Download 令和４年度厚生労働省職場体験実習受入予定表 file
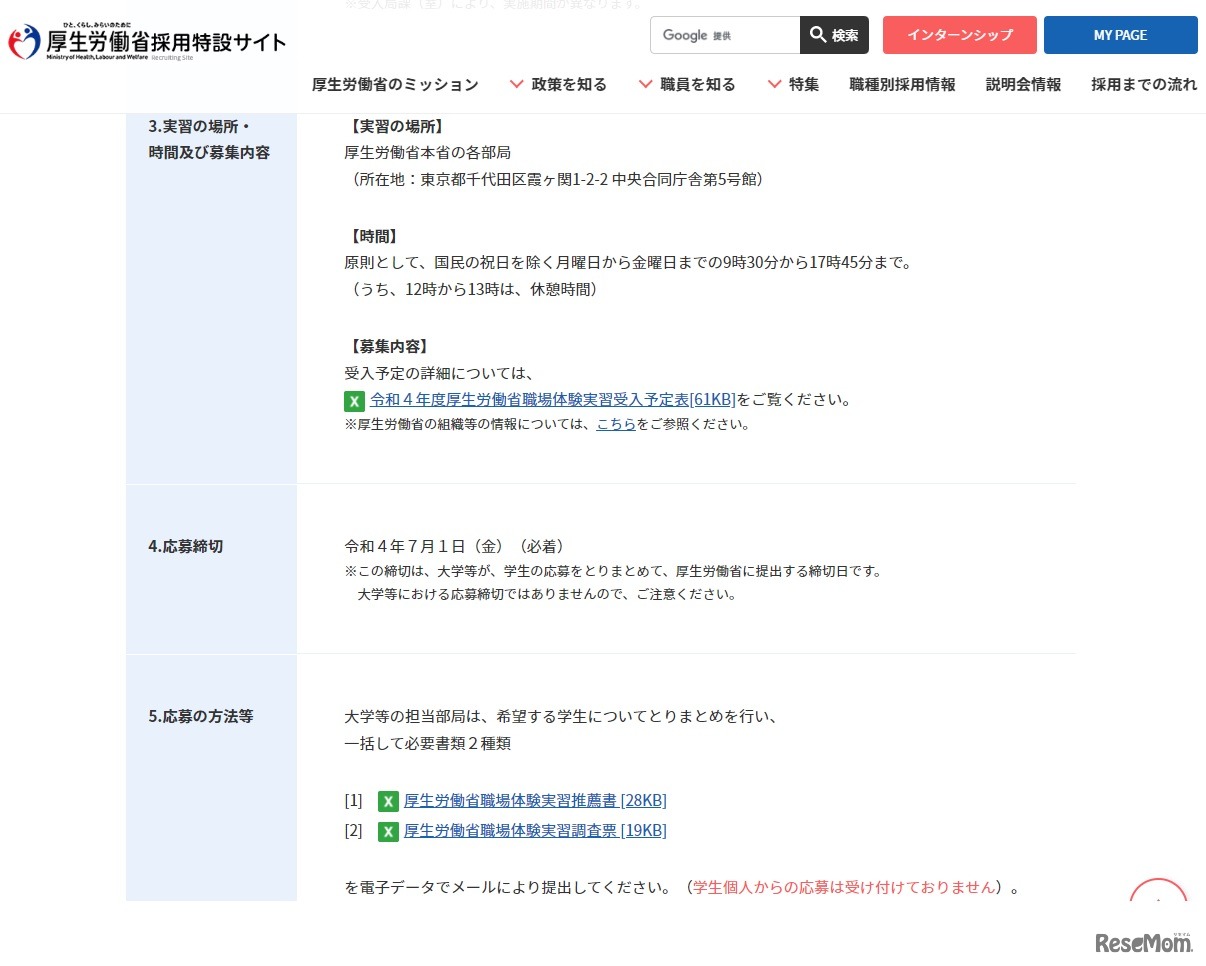This screenshot has height=966, width=1206. (x=553, y=400)
